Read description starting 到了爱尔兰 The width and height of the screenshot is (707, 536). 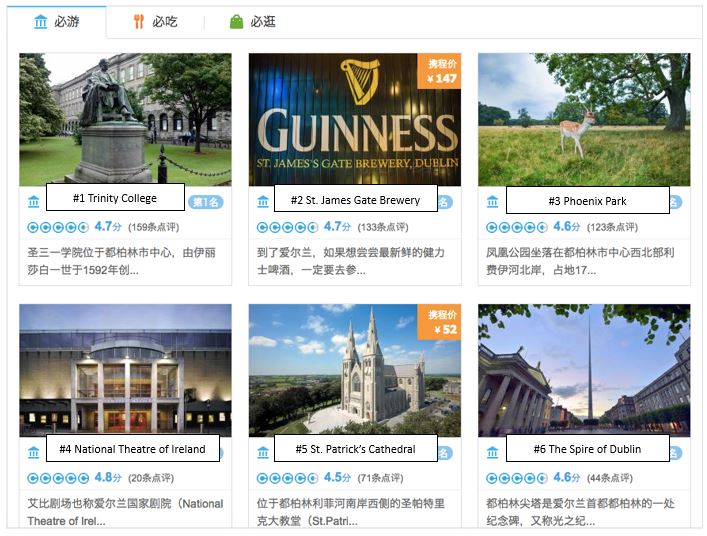click(351, 261)
